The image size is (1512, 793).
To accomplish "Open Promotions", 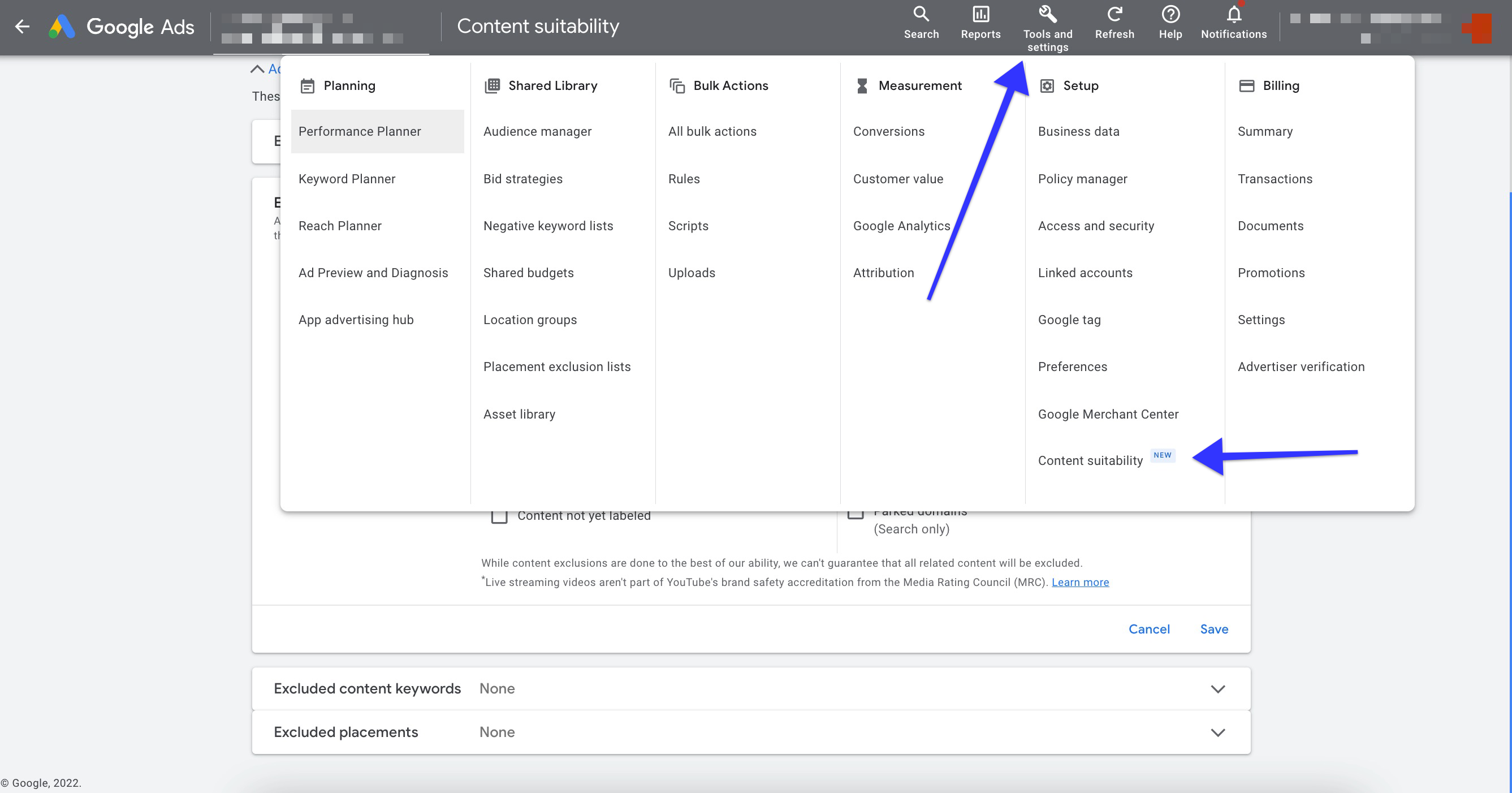I will [1271, 273].
